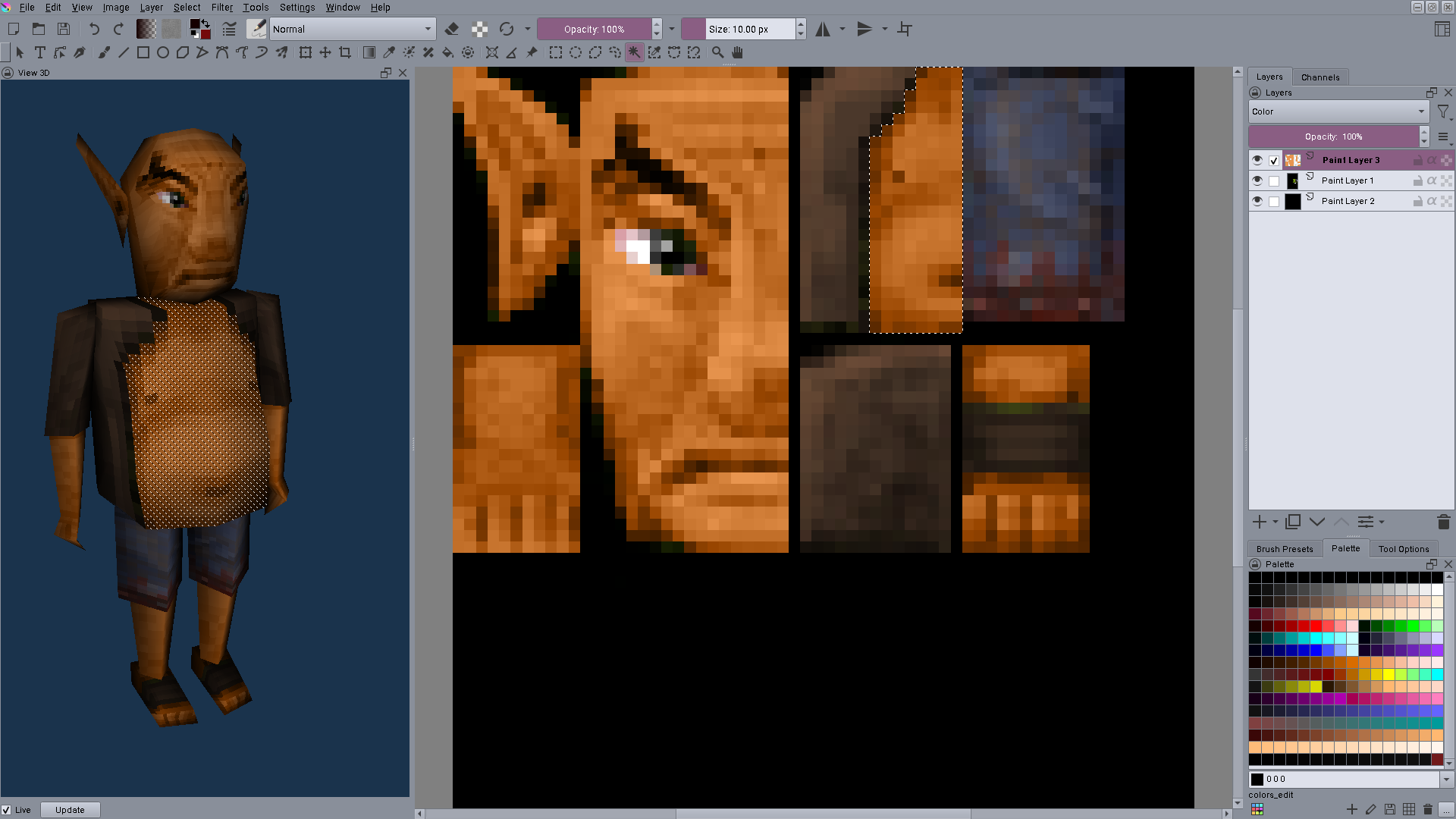Toggle vertical mirror painting
This screenshot has width=1456, height=819.
point(864,30)
